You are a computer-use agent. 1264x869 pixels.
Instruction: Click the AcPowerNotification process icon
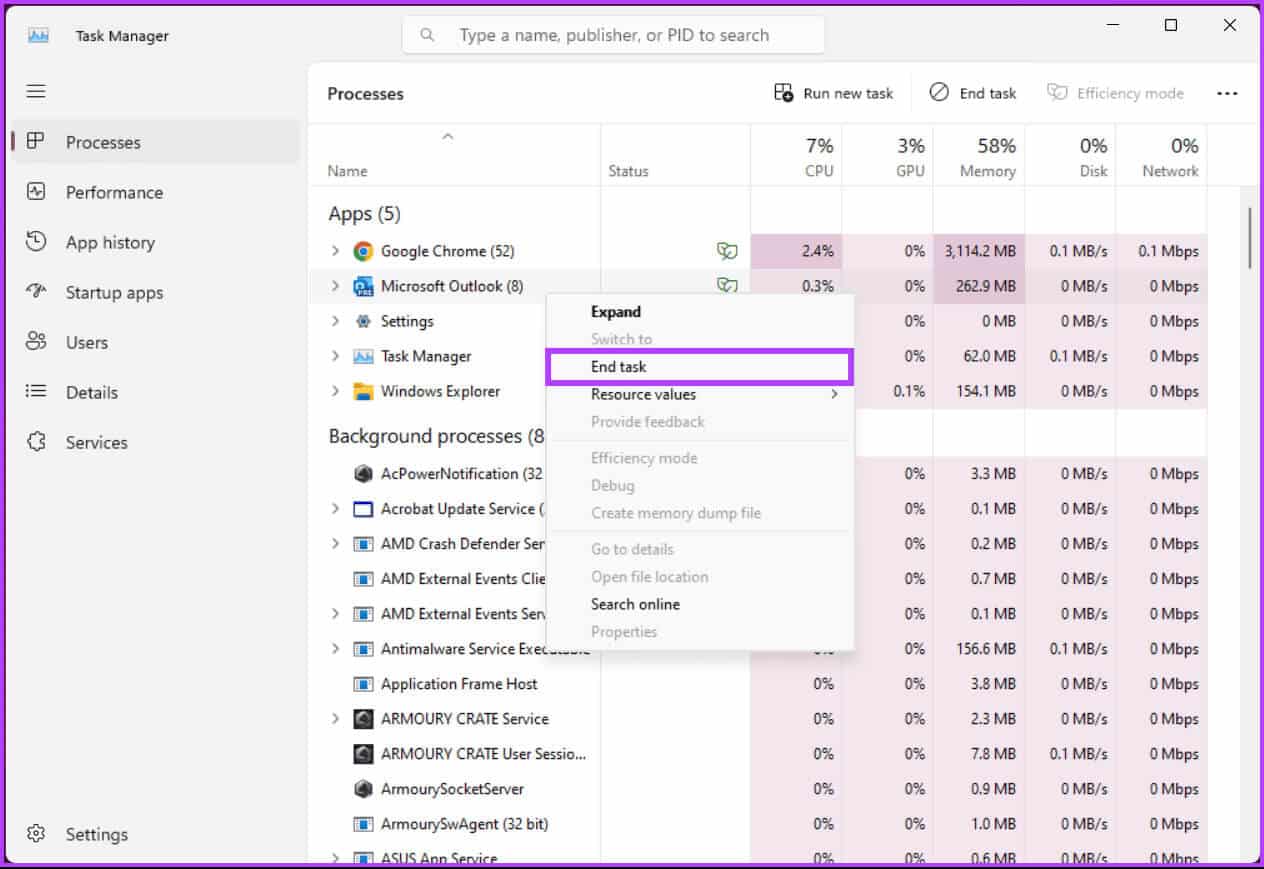(x=363, y=473)
